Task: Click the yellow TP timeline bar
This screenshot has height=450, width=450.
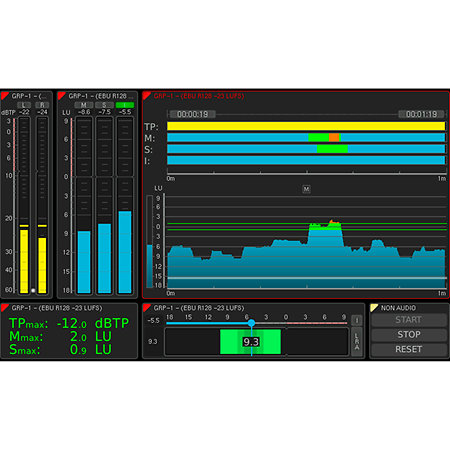Action: [x=306, y=126]
